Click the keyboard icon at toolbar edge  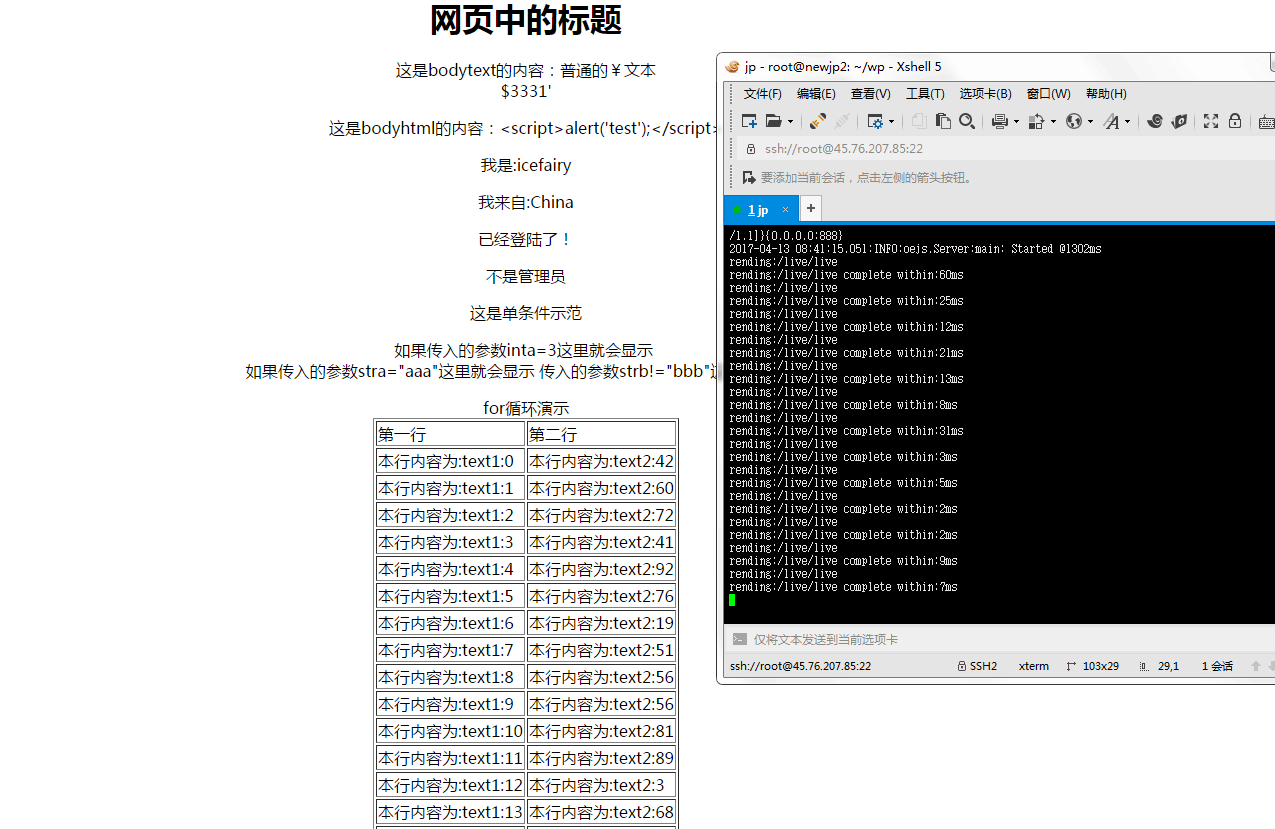pos(1267,121)
